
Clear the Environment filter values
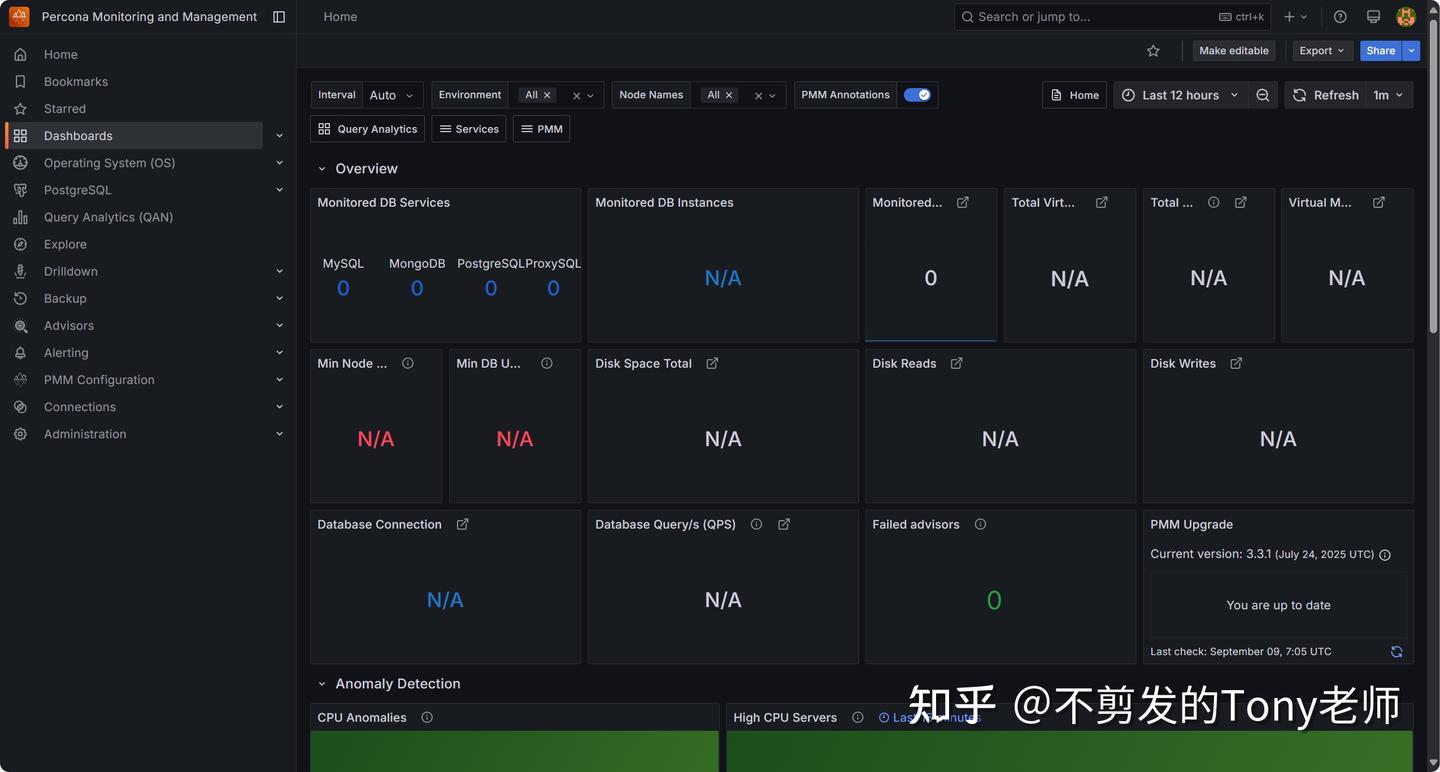click(x=576, y=96)
